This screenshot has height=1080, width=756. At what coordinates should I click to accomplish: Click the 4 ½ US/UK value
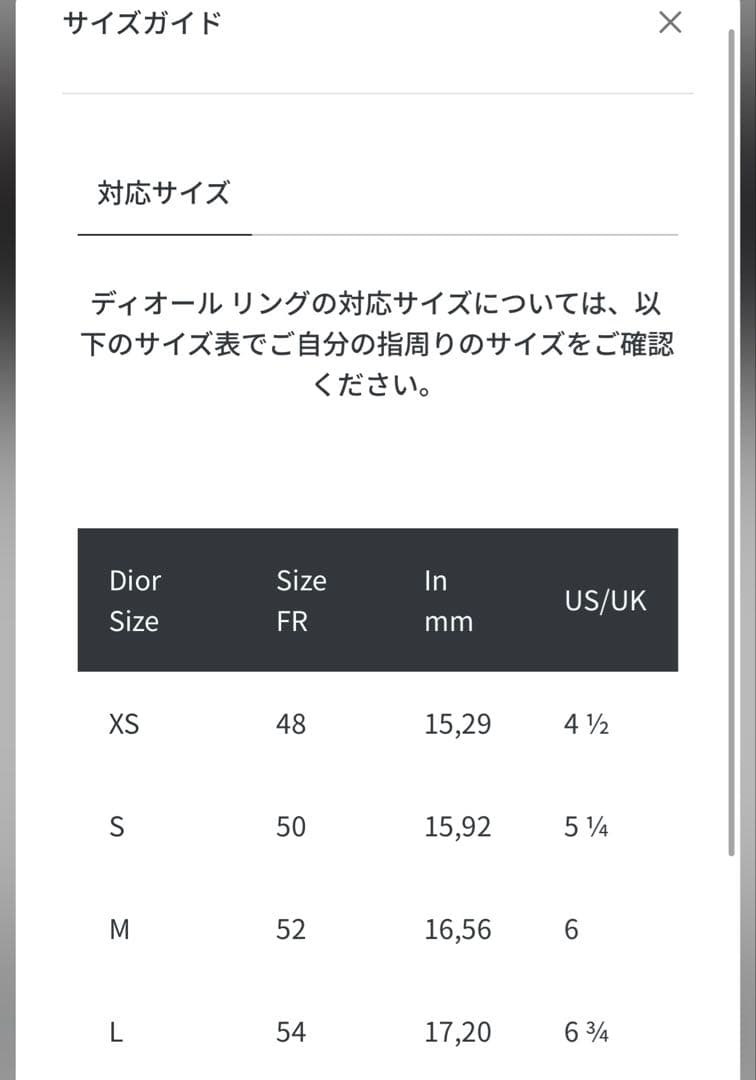tap(586, 724)
